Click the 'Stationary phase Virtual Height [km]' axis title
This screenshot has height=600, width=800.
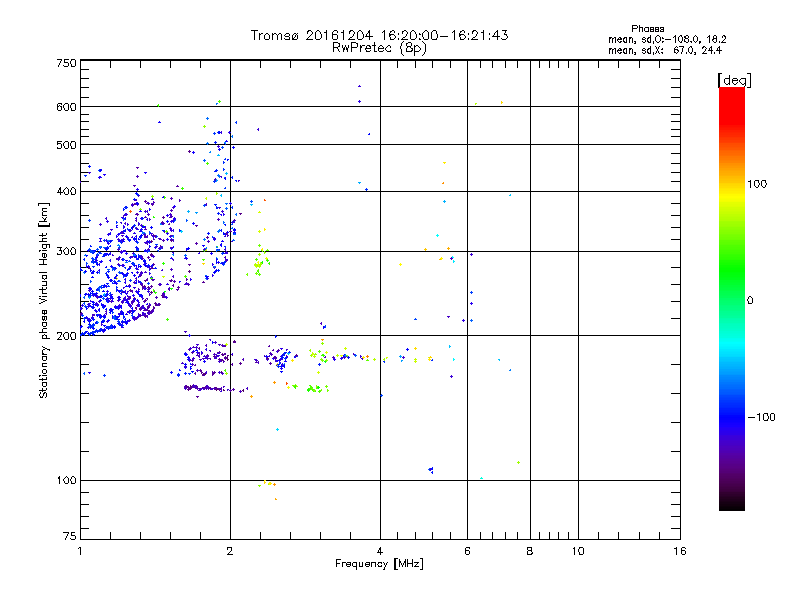click(x=44, y=300)
